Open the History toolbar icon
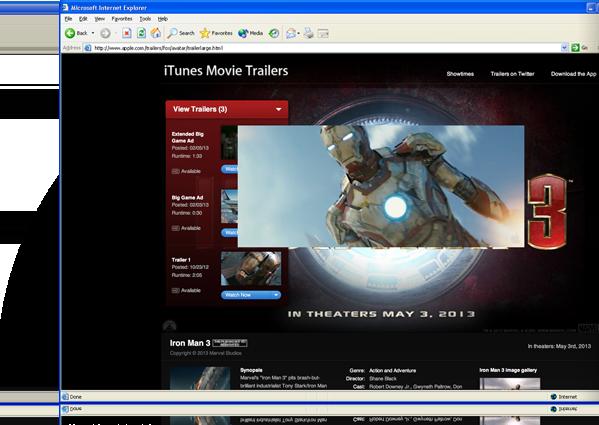 coord(274,34)
